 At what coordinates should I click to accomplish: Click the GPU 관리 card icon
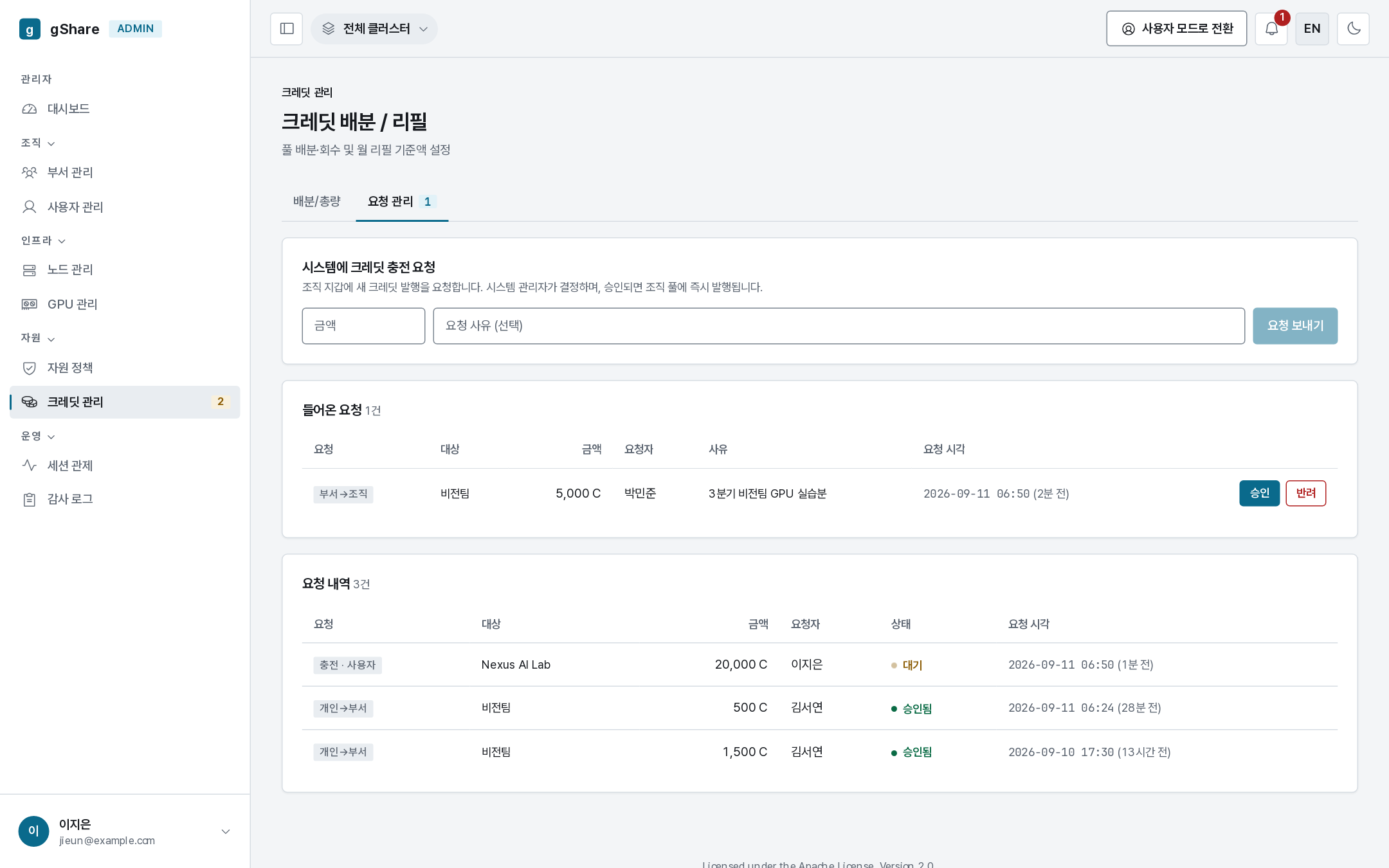pos(30,304)
